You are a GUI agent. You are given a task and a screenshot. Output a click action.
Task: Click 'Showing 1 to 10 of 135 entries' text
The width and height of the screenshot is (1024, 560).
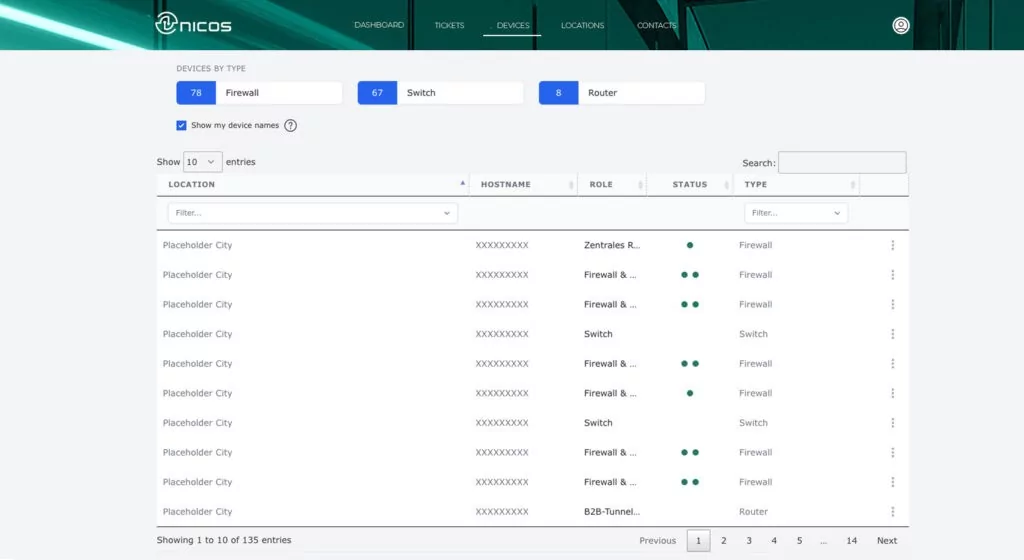pyautogui.click(x=224, y=540)
